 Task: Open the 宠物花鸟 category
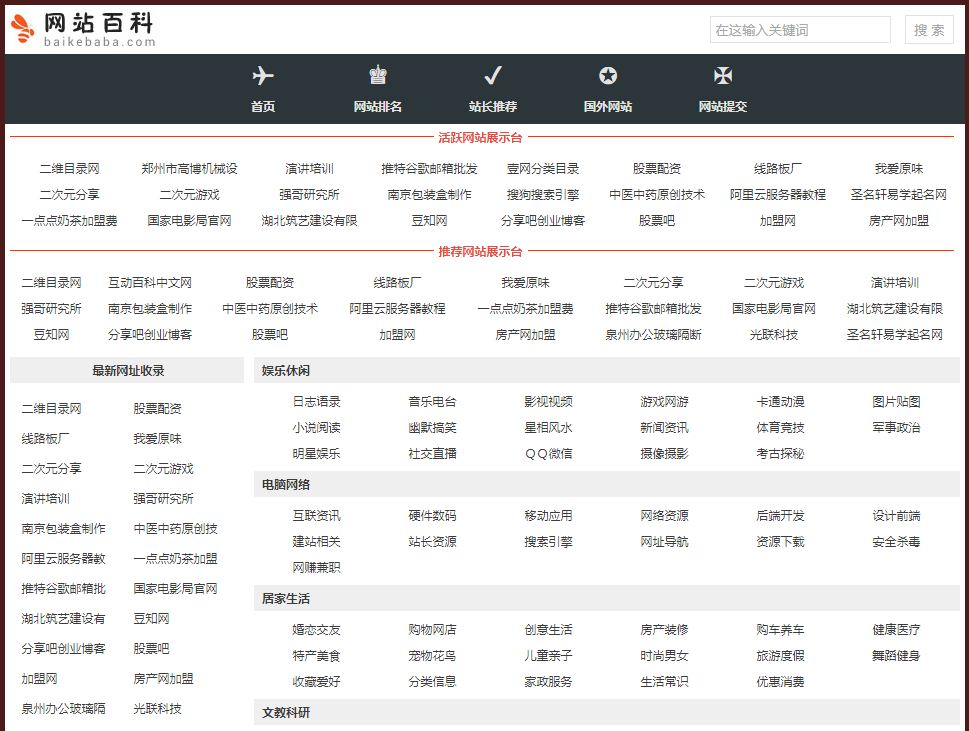pos(432,656)
